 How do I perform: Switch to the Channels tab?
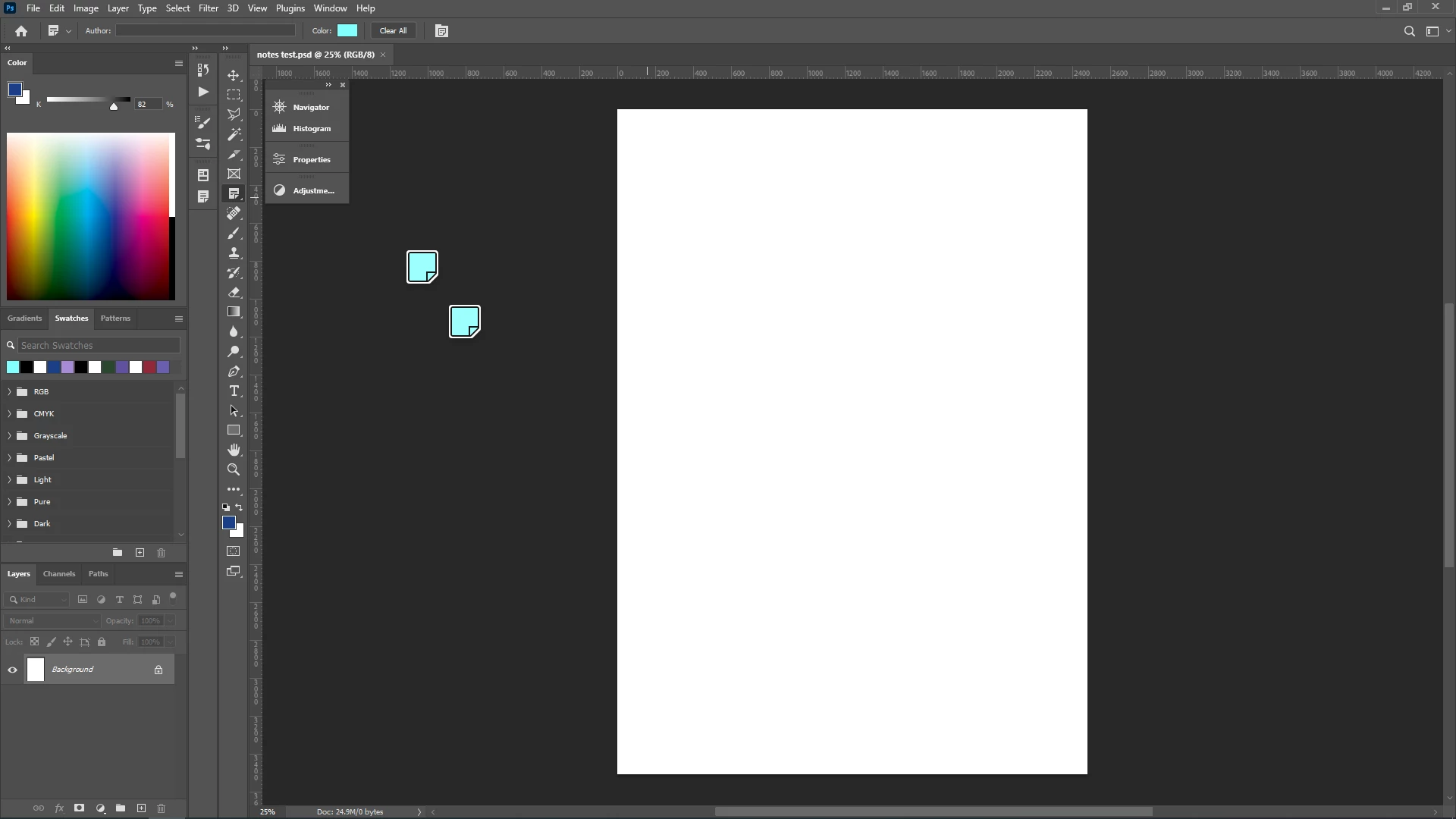click(59, 574)
